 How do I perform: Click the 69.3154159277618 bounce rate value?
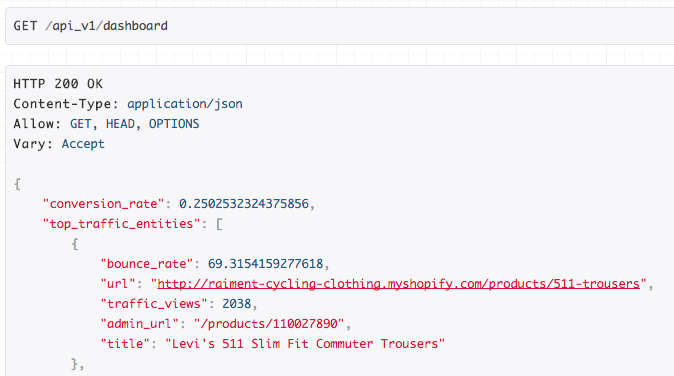(x=265, y=263)
